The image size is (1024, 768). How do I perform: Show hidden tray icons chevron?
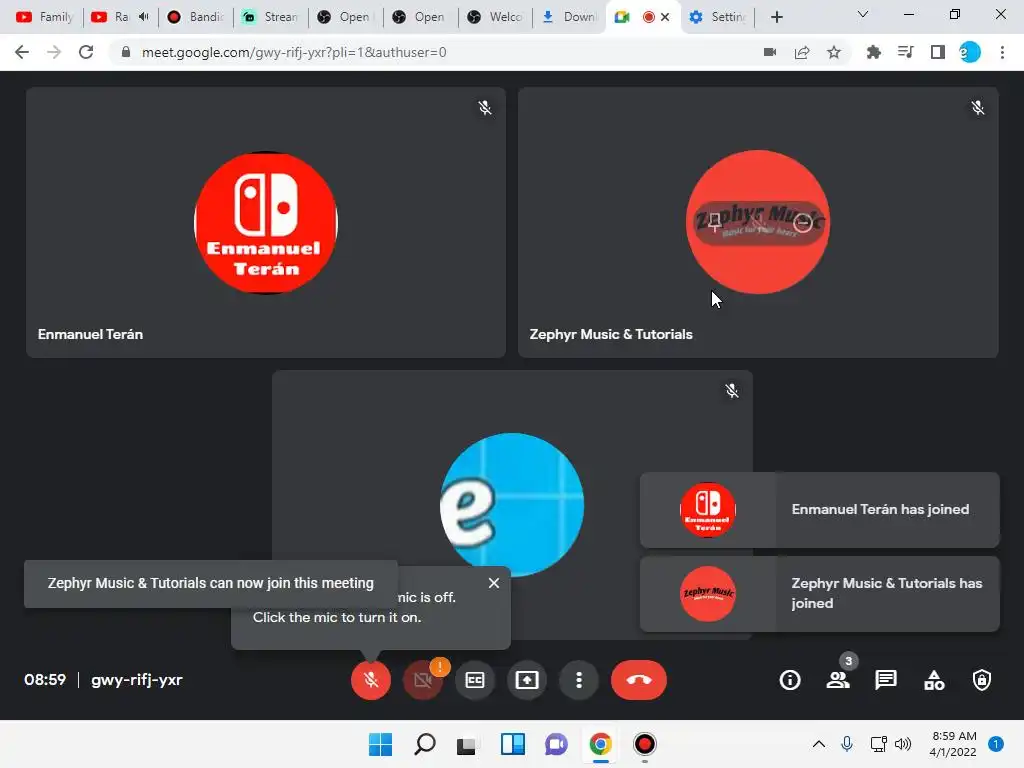(x=818, y=744)
